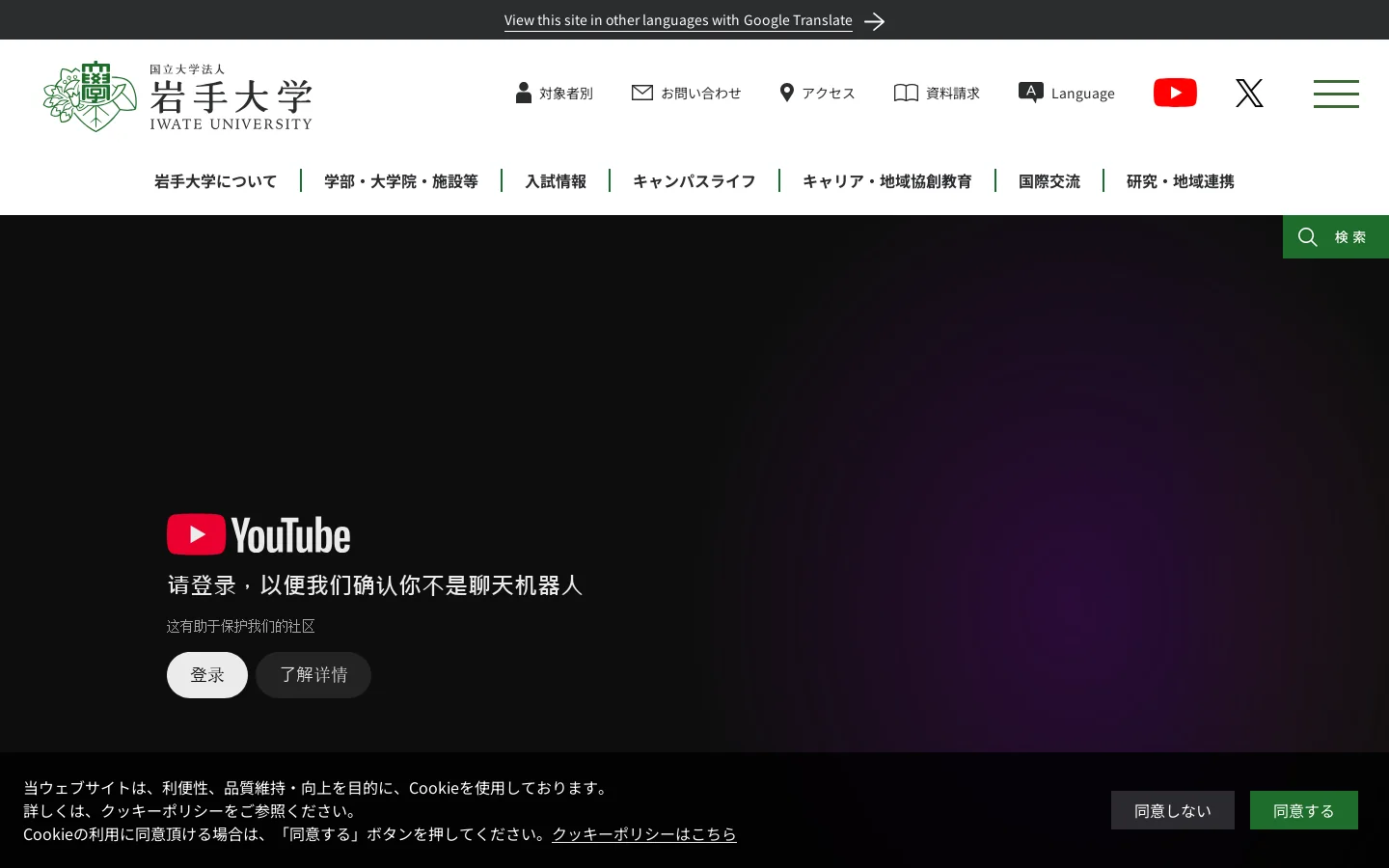Open the キャリア・地域協創教育 menu
The width and height of the screenshot is (1389, 868).
click(887, 181)
